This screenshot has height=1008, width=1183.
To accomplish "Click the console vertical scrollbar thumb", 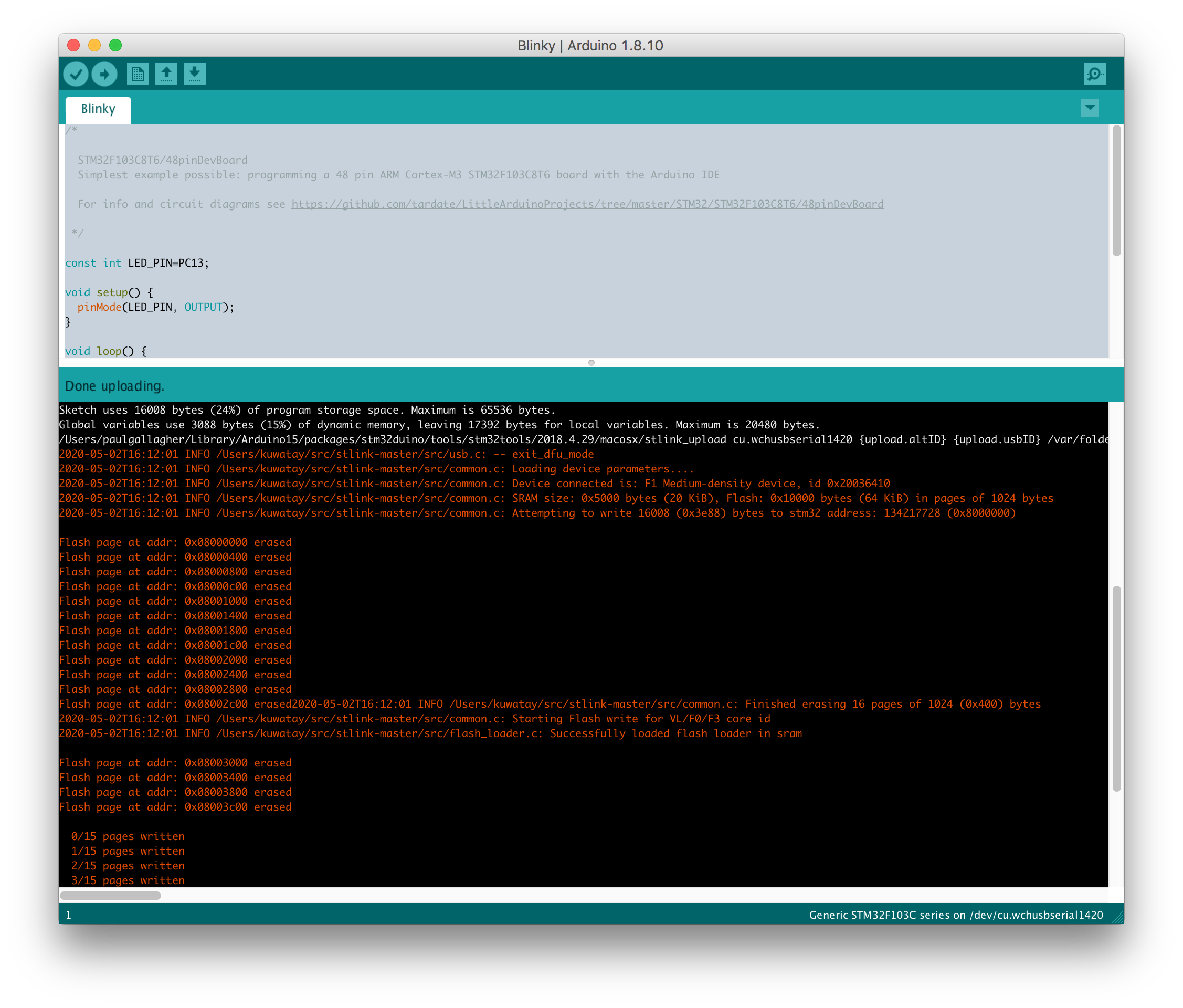I will coord(1116,689).
